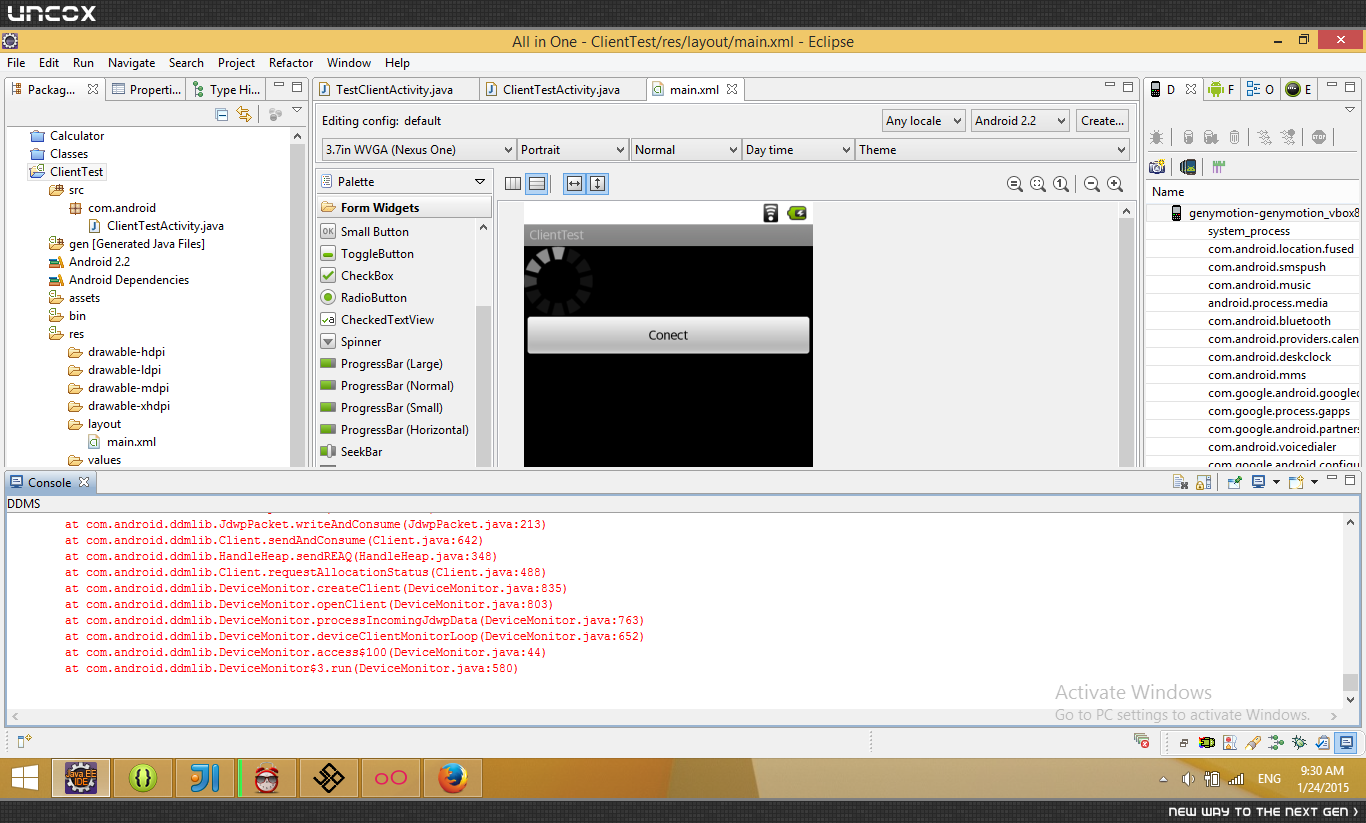Click the Create... config button
This screenshot has height=823, width=1366.
point(1102,121)
